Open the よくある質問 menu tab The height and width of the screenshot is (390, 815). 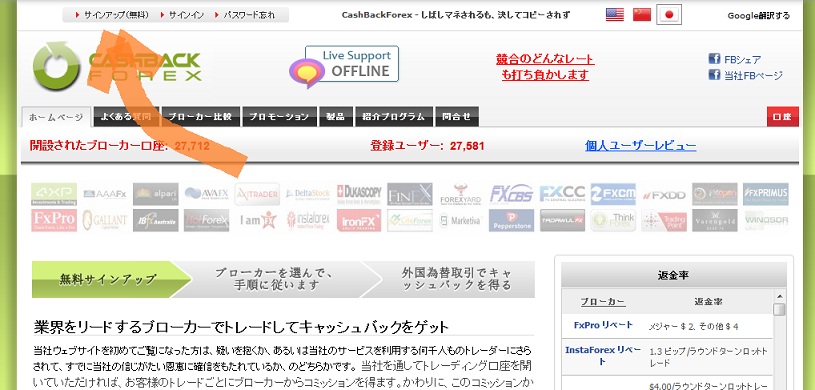point(126,116)
